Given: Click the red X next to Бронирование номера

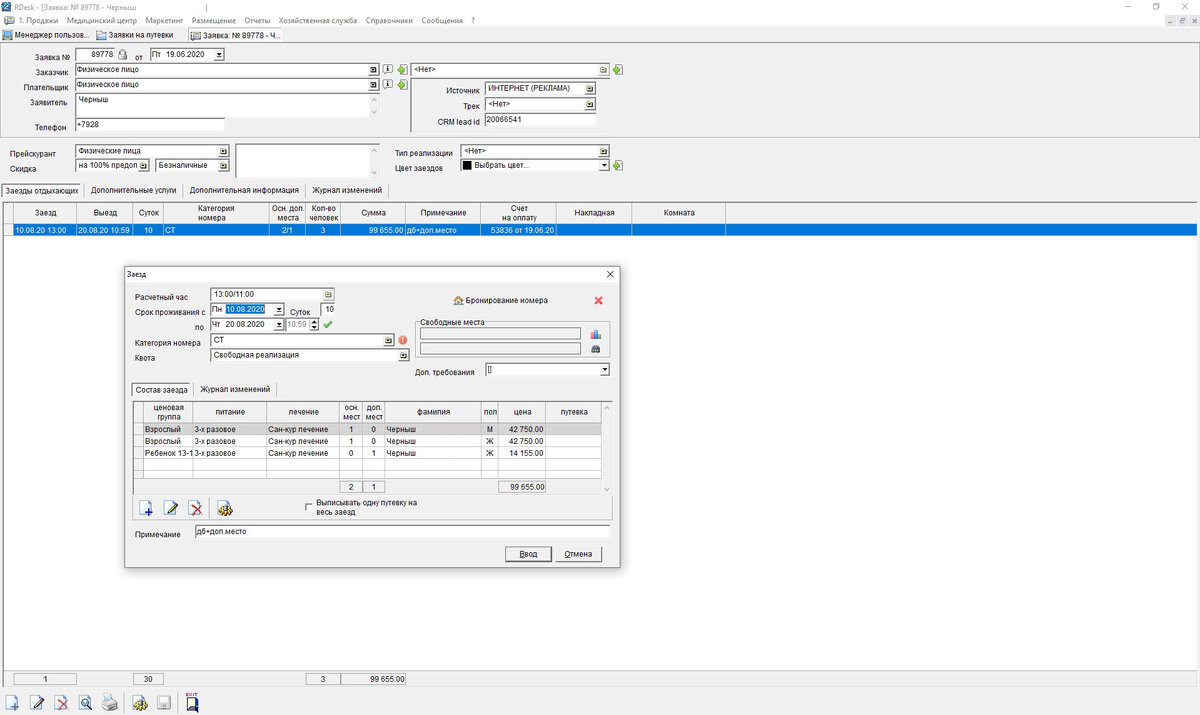Looking at the screenshot, I should tap(598, 300).
